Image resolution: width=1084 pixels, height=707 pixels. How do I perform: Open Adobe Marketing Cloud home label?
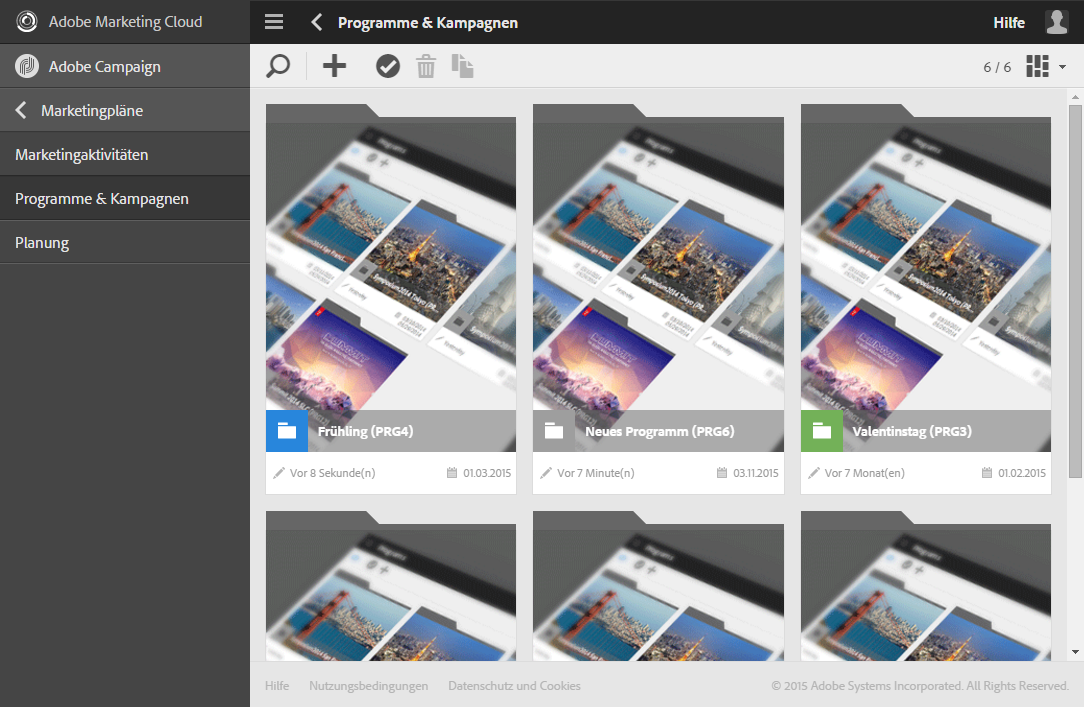125,21
